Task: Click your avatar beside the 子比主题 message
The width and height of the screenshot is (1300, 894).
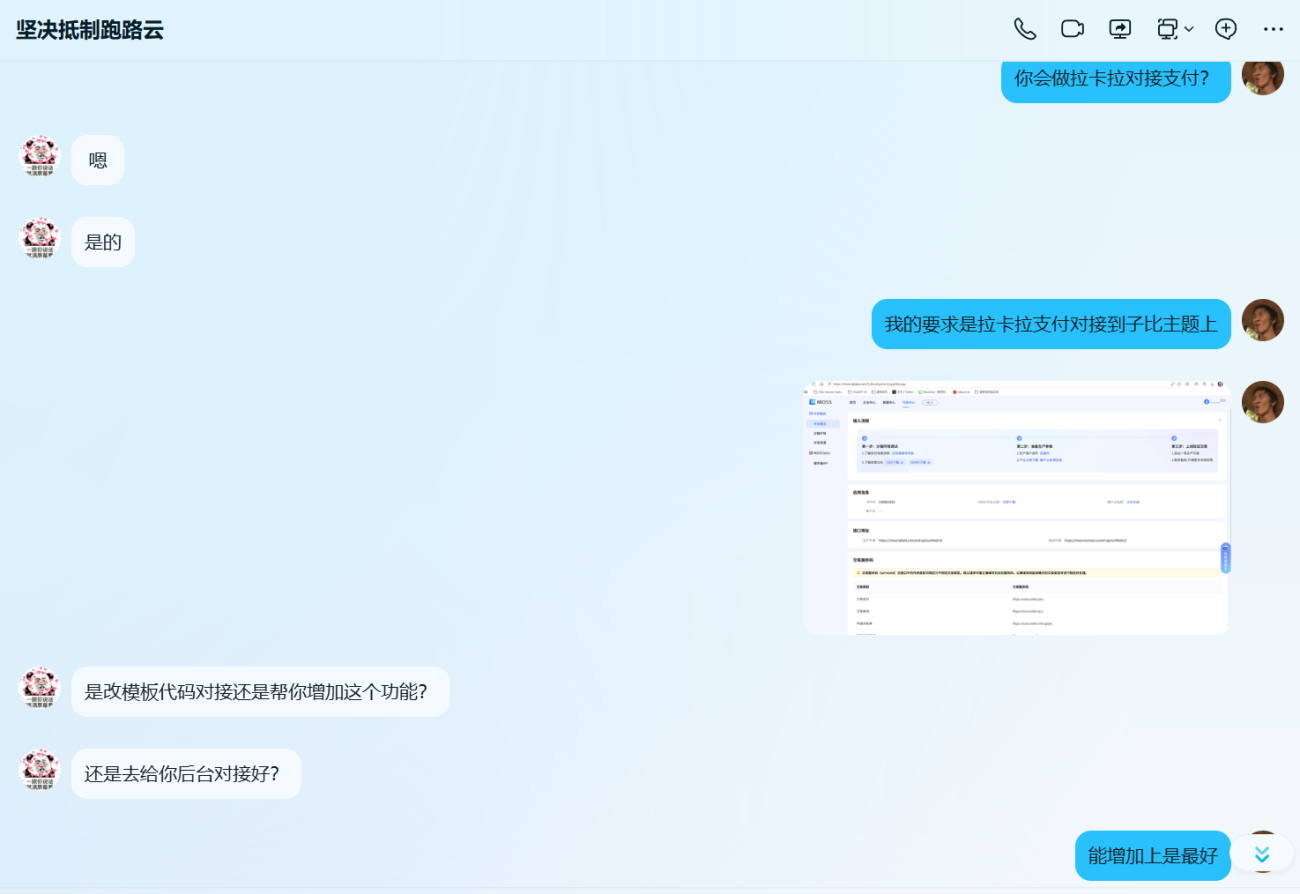Action: click(x=1262, y=321)
